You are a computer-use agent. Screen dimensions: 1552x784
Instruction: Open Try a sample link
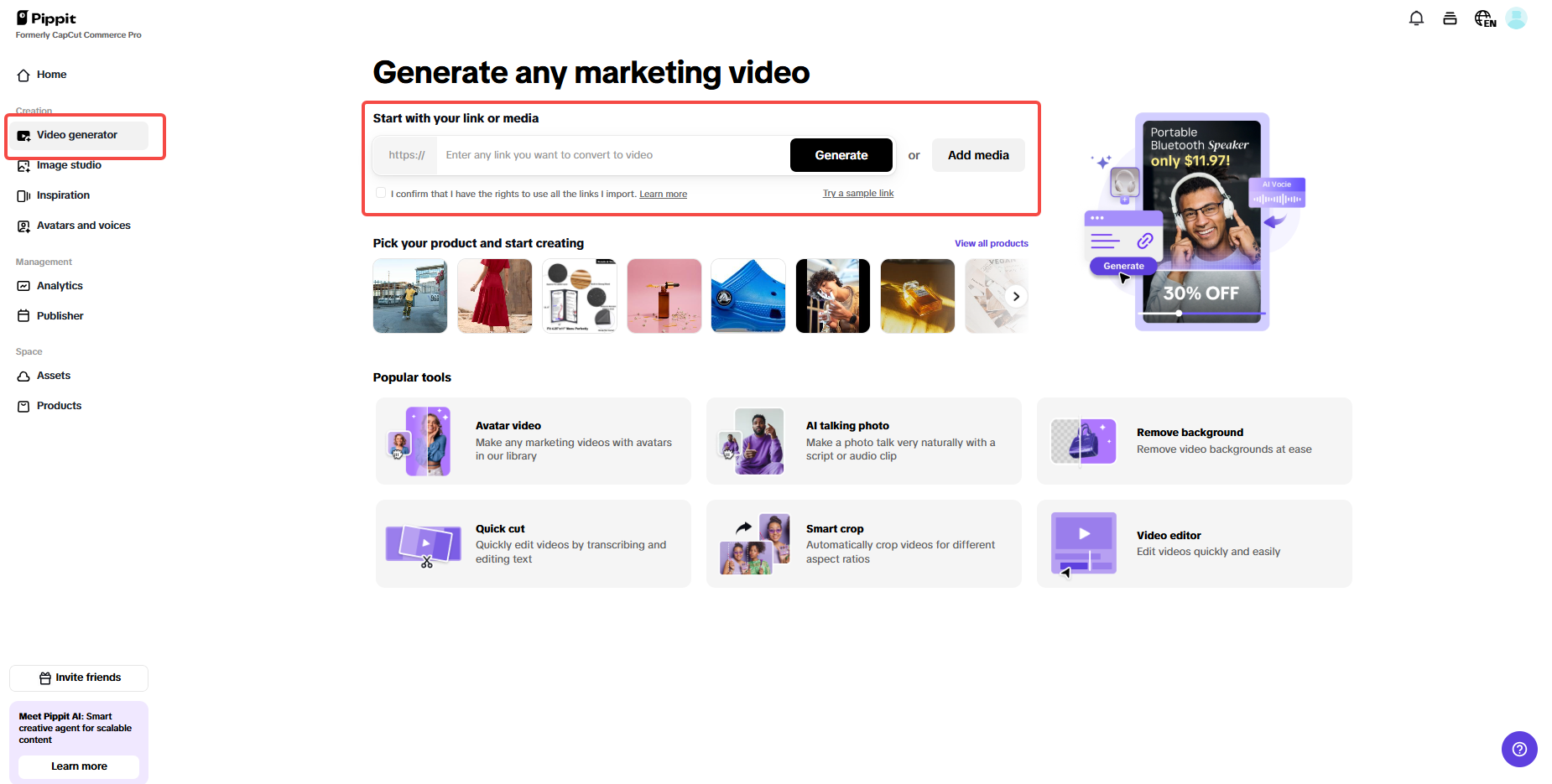857,193
